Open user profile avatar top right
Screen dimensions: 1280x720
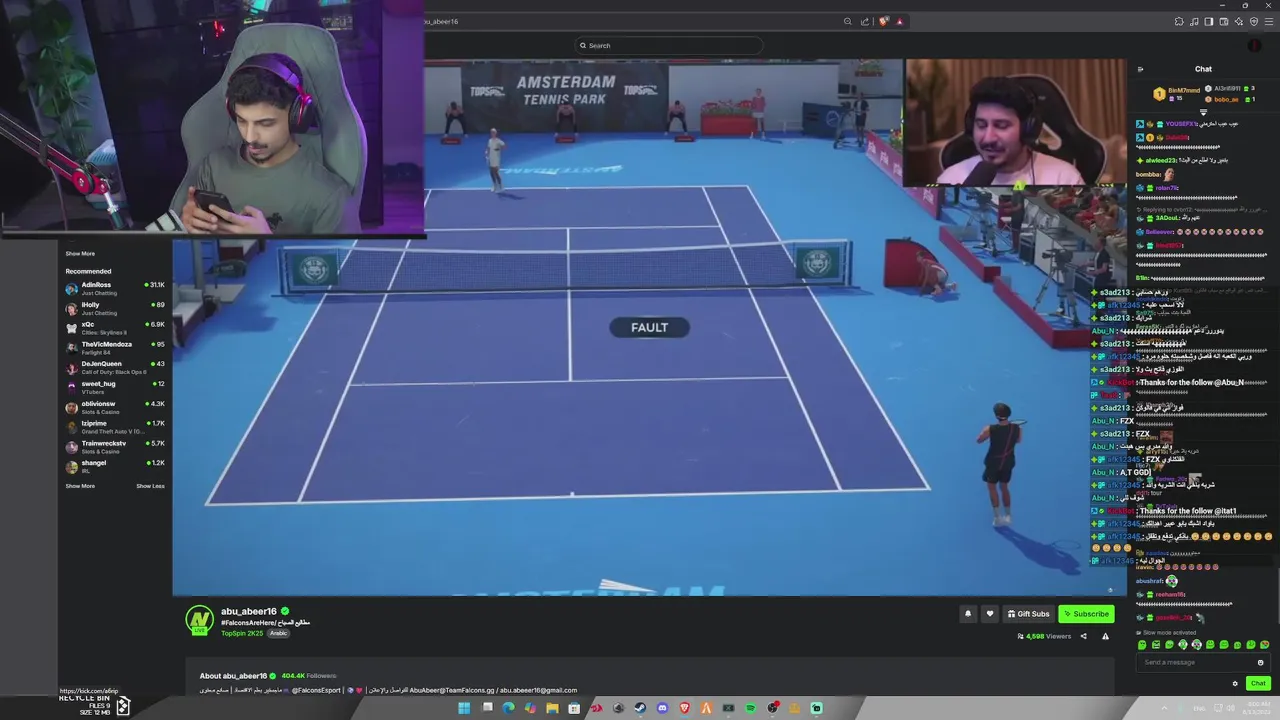(1255, 45)
